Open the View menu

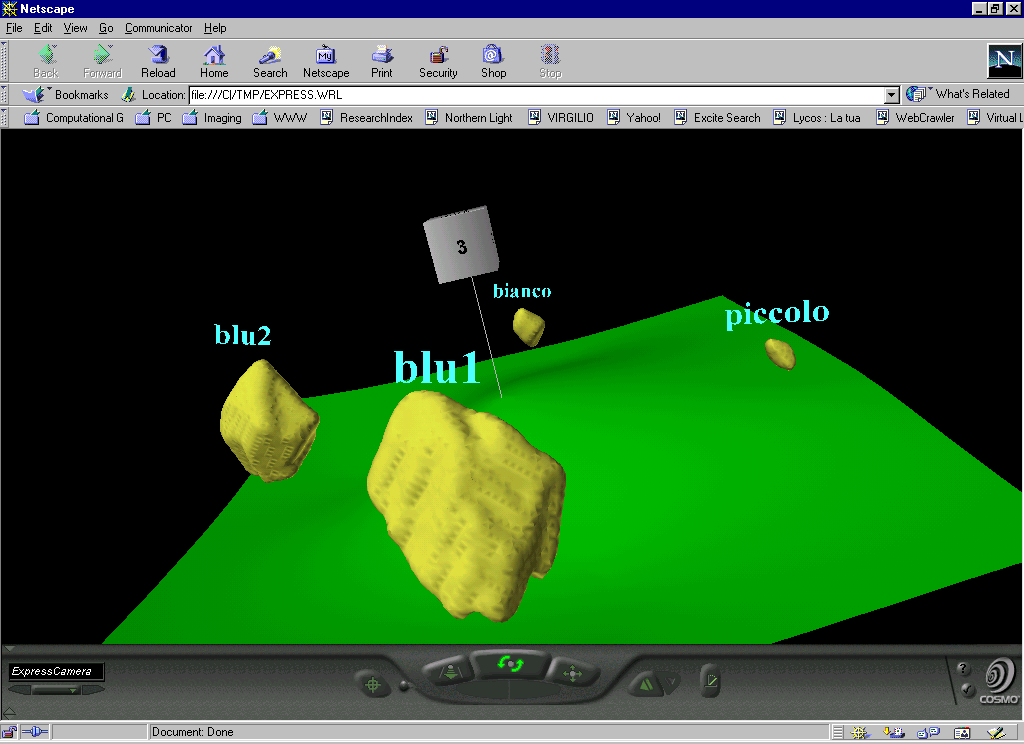tap(75, 28)
